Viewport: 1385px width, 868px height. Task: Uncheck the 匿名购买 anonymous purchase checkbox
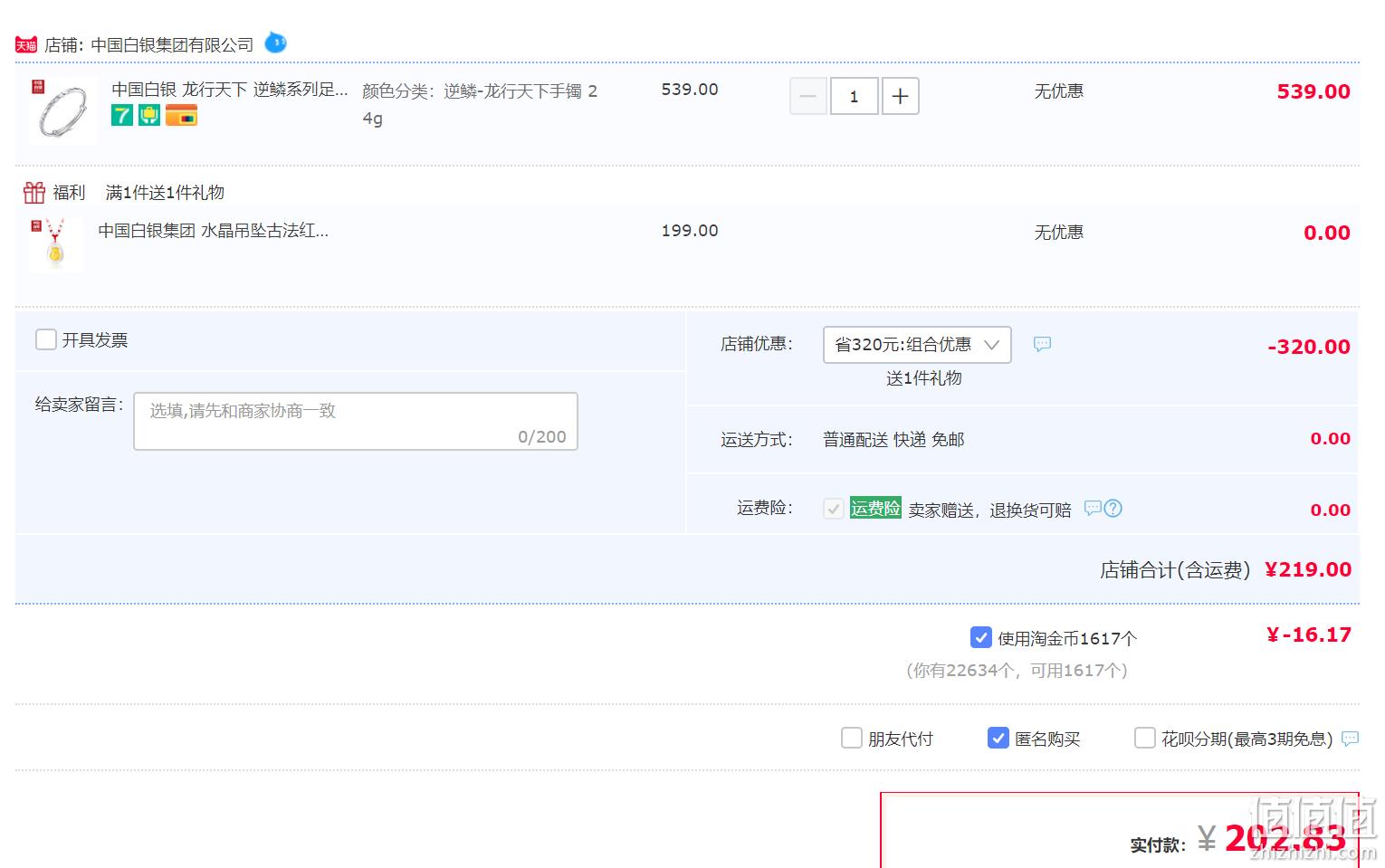click(x=998, y=738)
